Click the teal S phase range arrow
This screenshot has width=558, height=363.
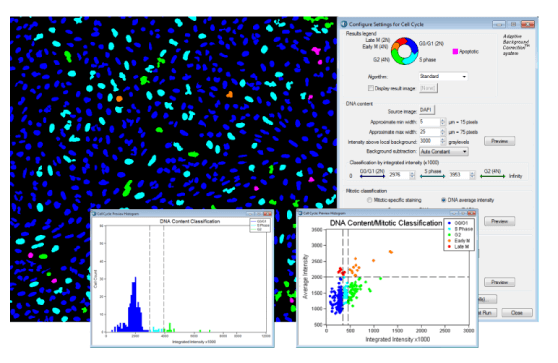(x=432, y=176)
